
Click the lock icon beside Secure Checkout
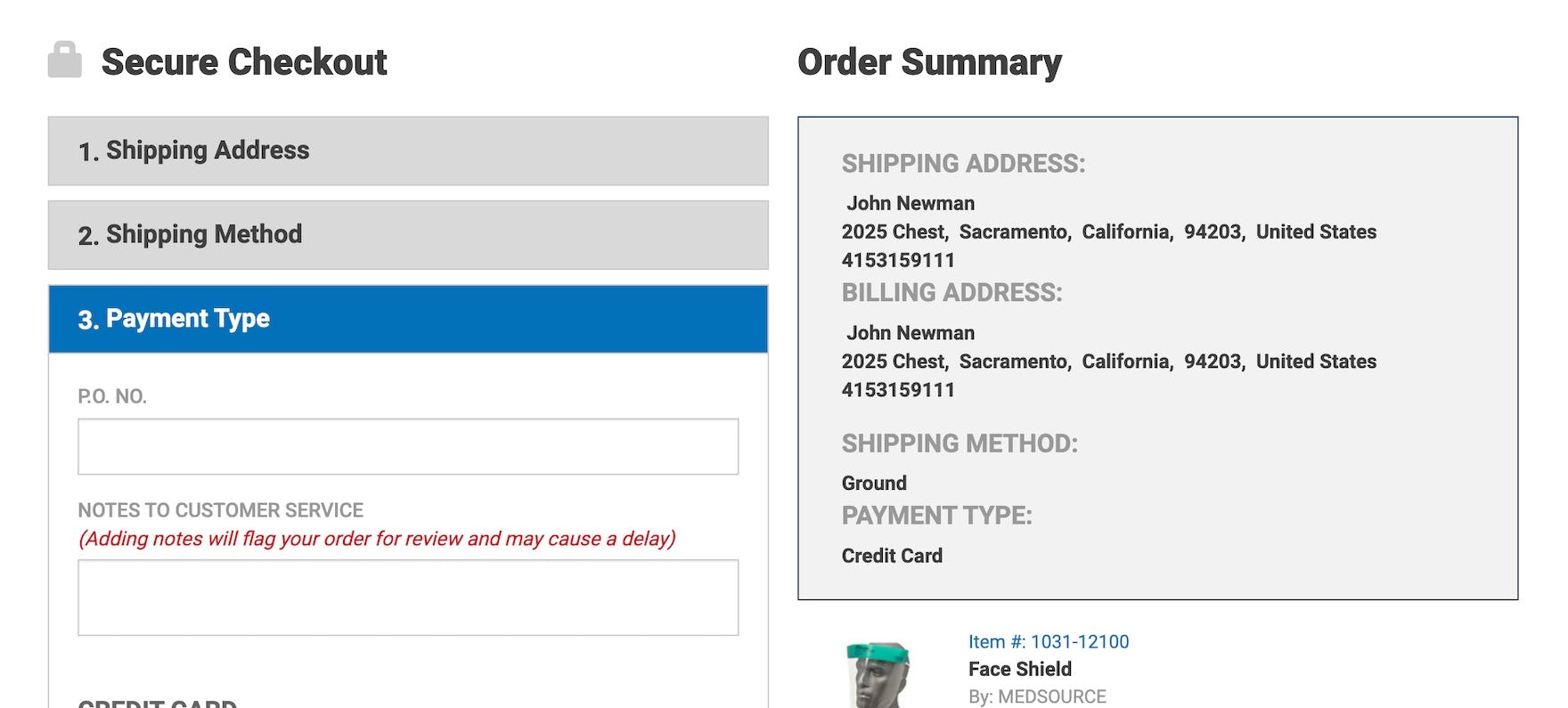click(x=64, y=60)
